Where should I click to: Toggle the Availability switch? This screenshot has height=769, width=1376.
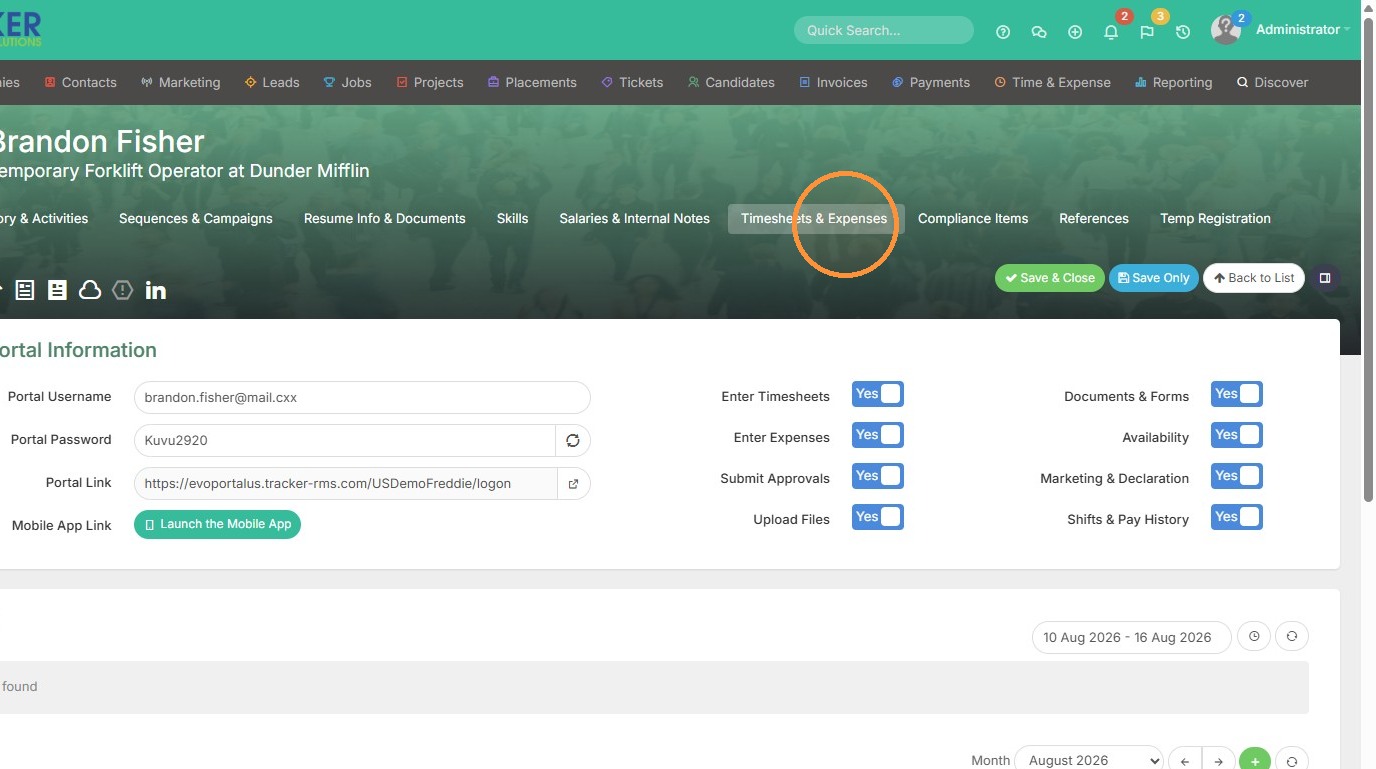(x=1237, y=435)
